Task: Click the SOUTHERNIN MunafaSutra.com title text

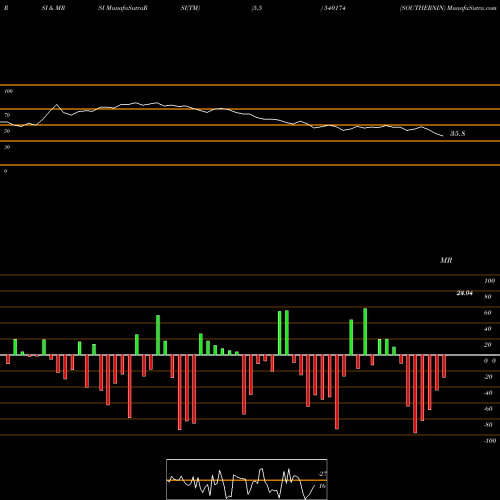Action: (x=448, y=8)
